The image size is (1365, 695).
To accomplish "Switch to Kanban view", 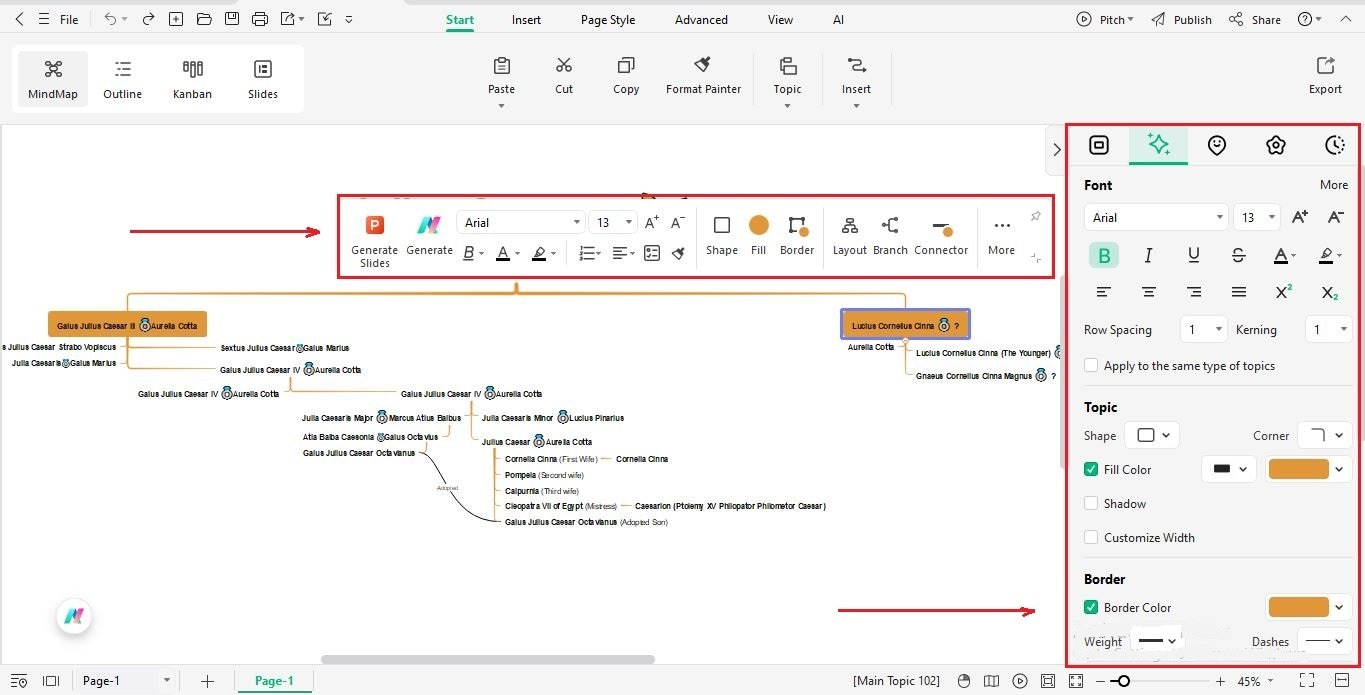I will (192, 79).
